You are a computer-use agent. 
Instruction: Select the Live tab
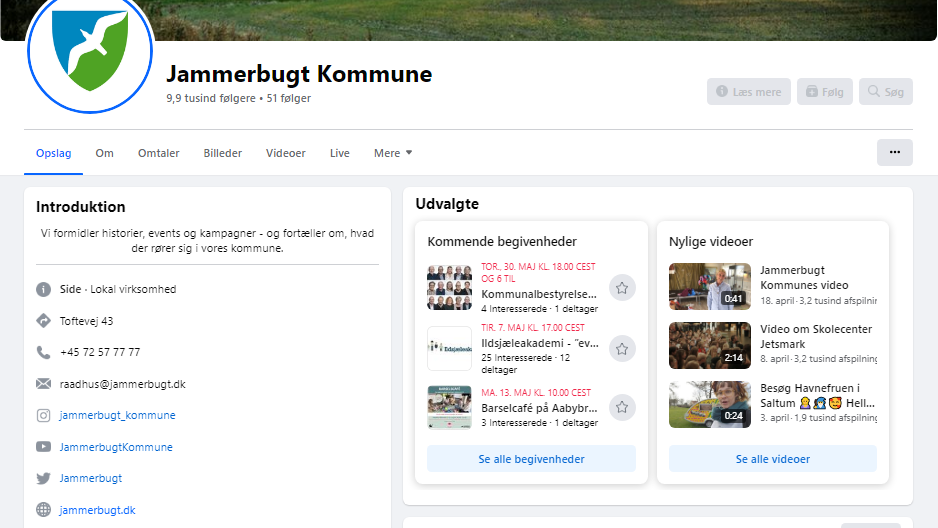point(339,153)
